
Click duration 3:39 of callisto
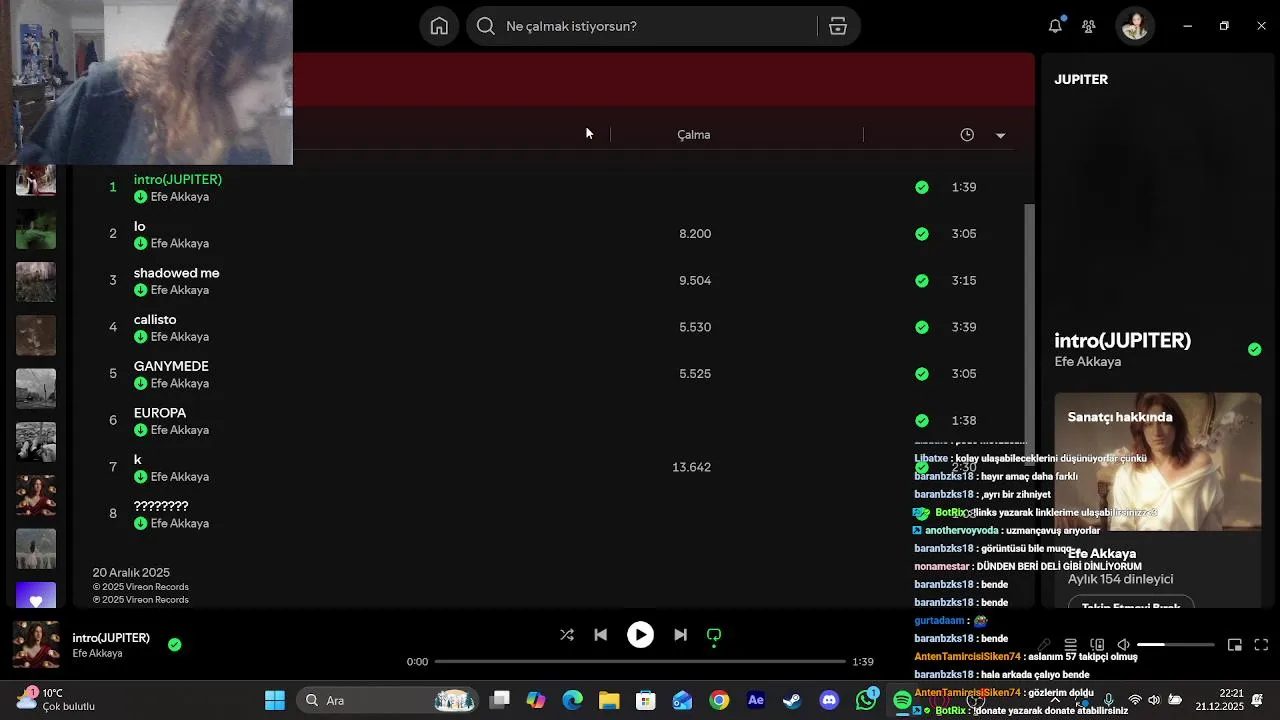[x=964, y=327]
